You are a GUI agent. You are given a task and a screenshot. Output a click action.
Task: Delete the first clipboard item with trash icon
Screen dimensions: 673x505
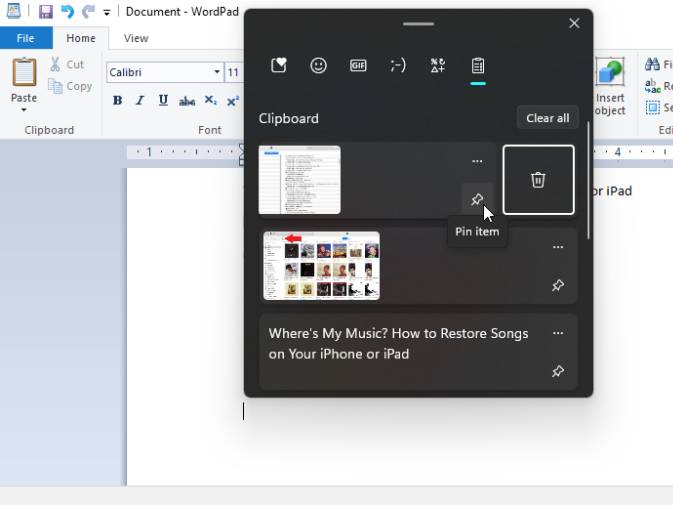(538, 180)
